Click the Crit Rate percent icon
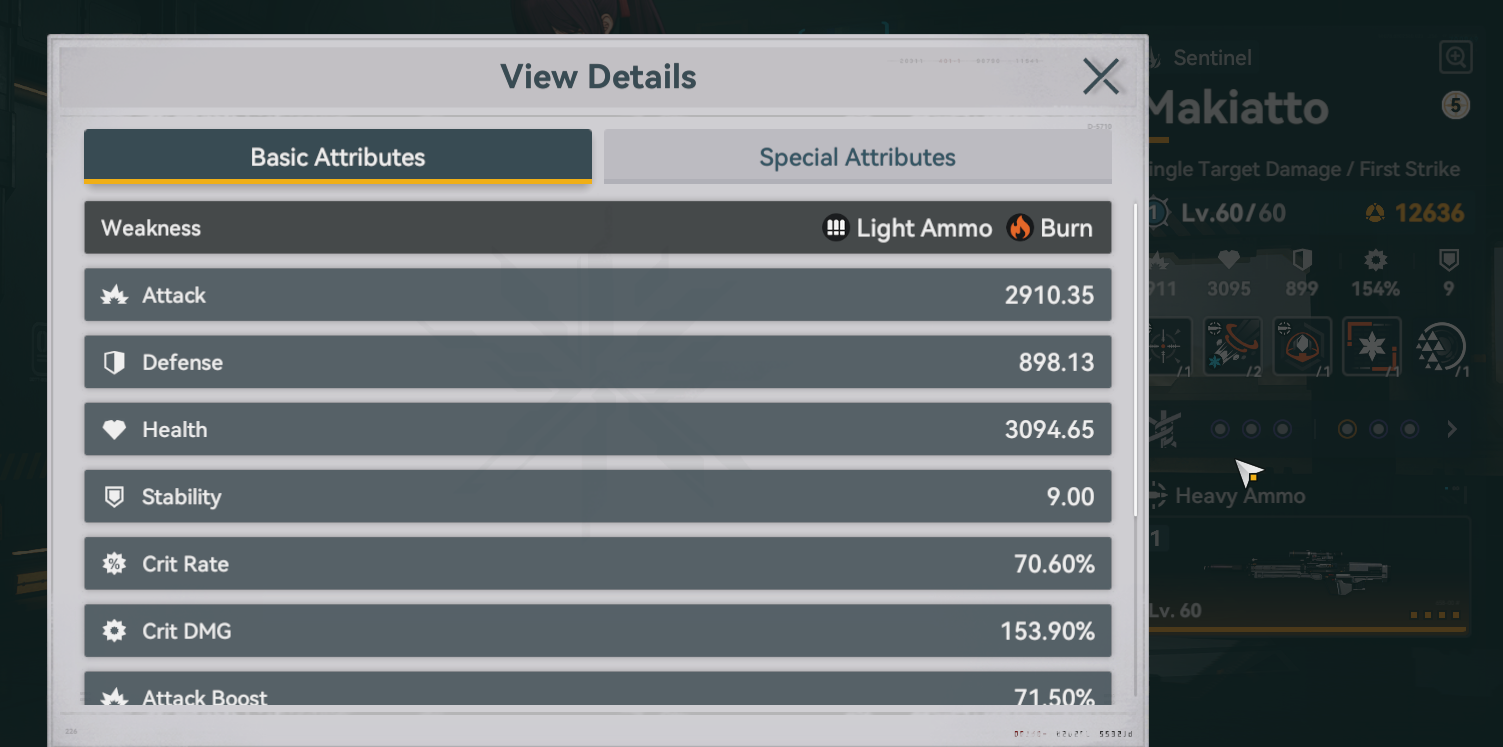The width and height of the screenshot is (1503, 747). [115, 564]
